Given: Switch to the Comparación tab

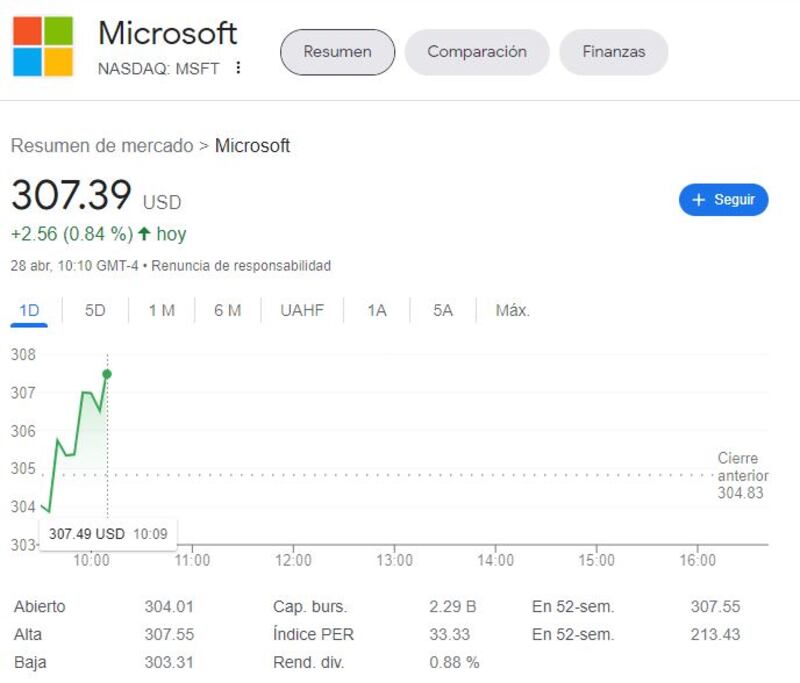Looking at the screenshot, I should pyautogui.click(x=477, y=52).
